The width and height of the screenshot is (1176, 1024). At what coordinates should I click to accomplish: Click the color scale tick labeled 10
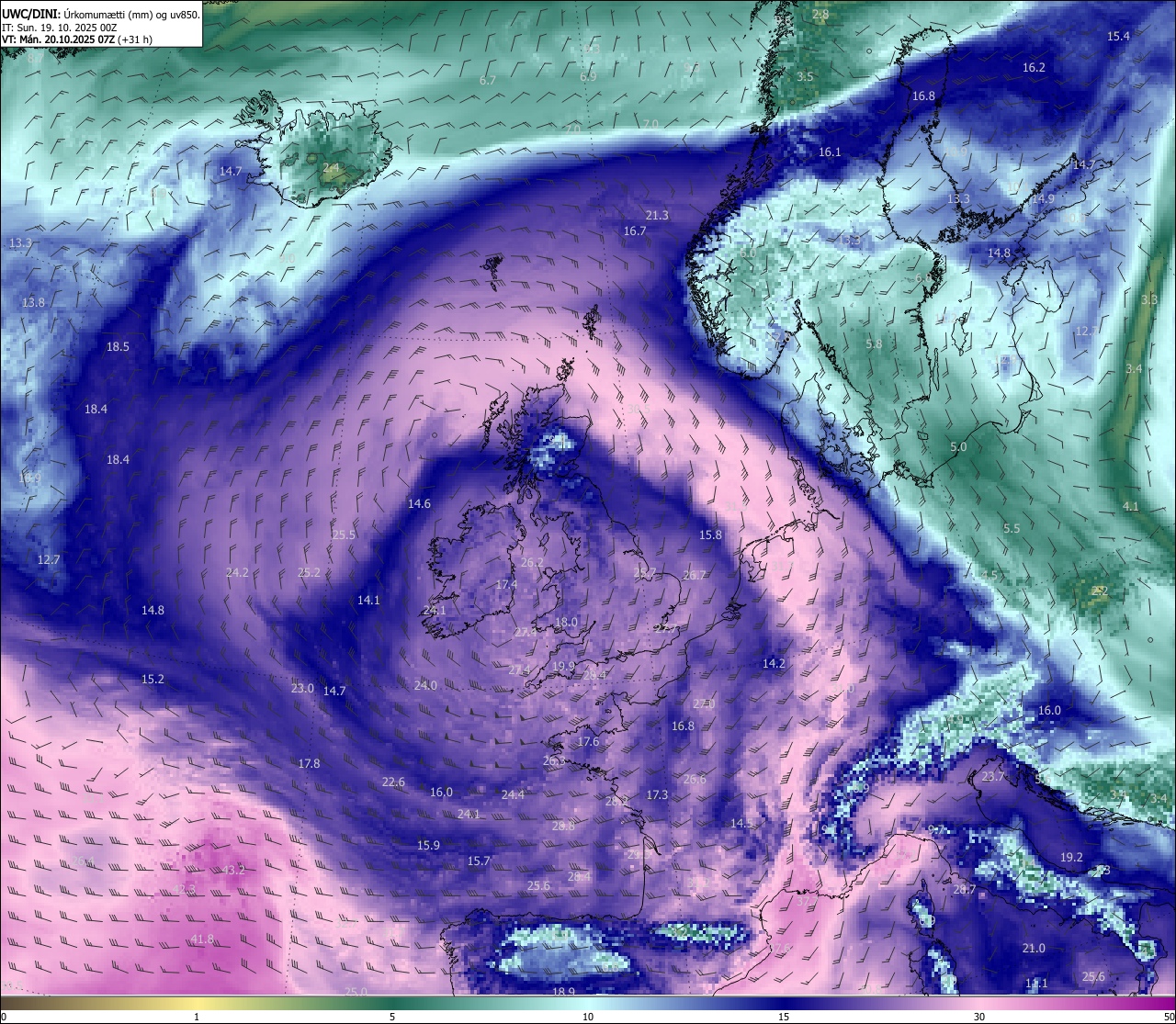(x=588, y=1017)
